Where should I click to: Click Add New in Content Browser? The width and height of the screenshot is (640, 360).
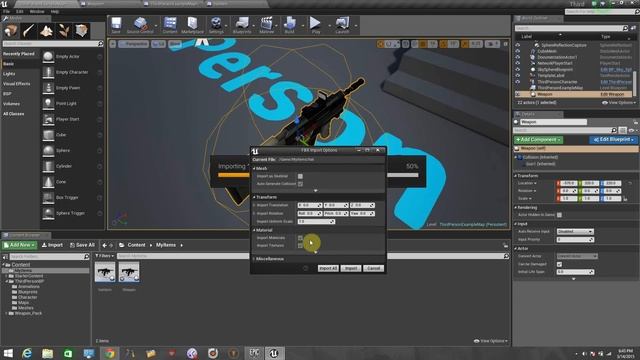19,245
